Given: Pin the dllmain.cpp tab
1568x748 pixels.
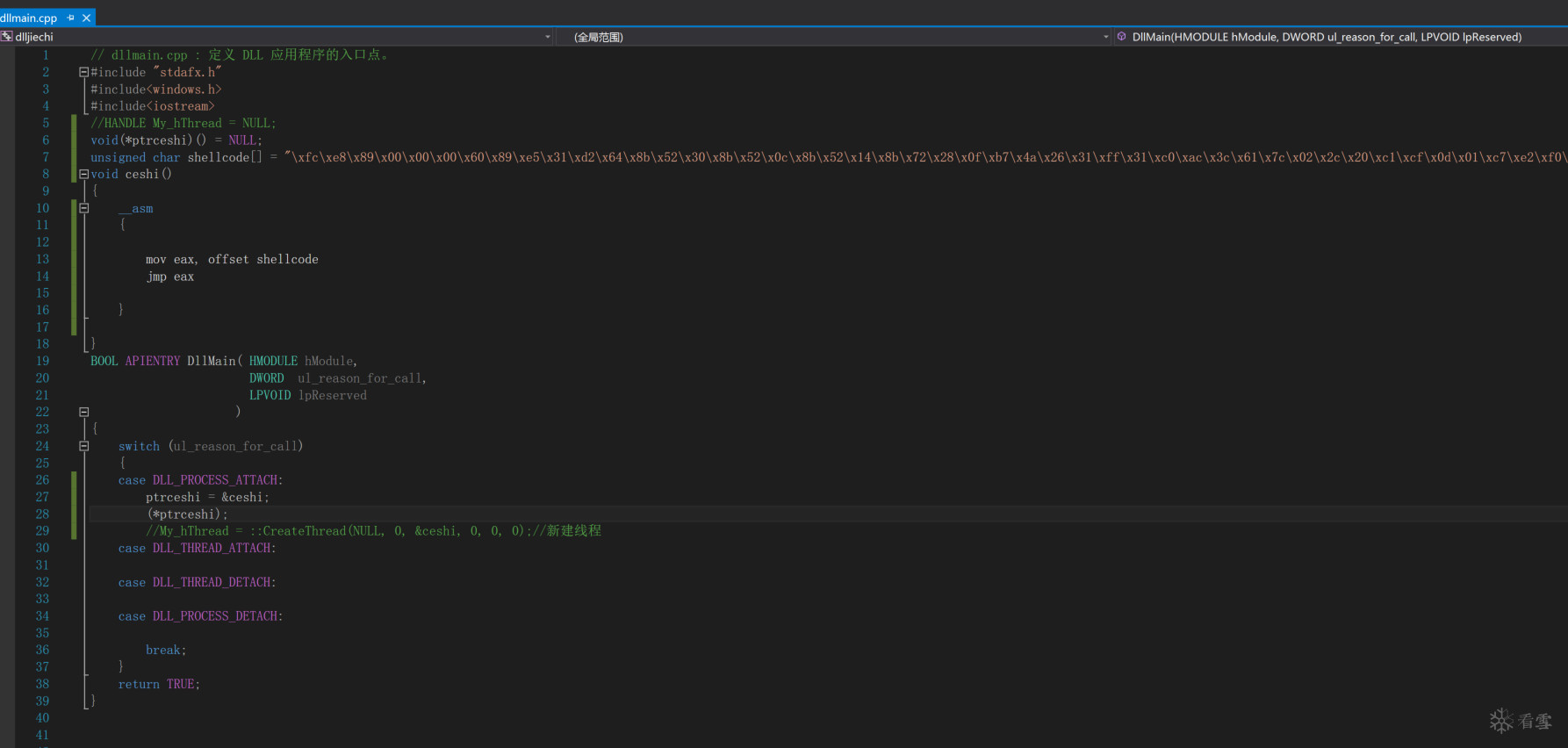Looking at the screenshot, I should 71,18.
